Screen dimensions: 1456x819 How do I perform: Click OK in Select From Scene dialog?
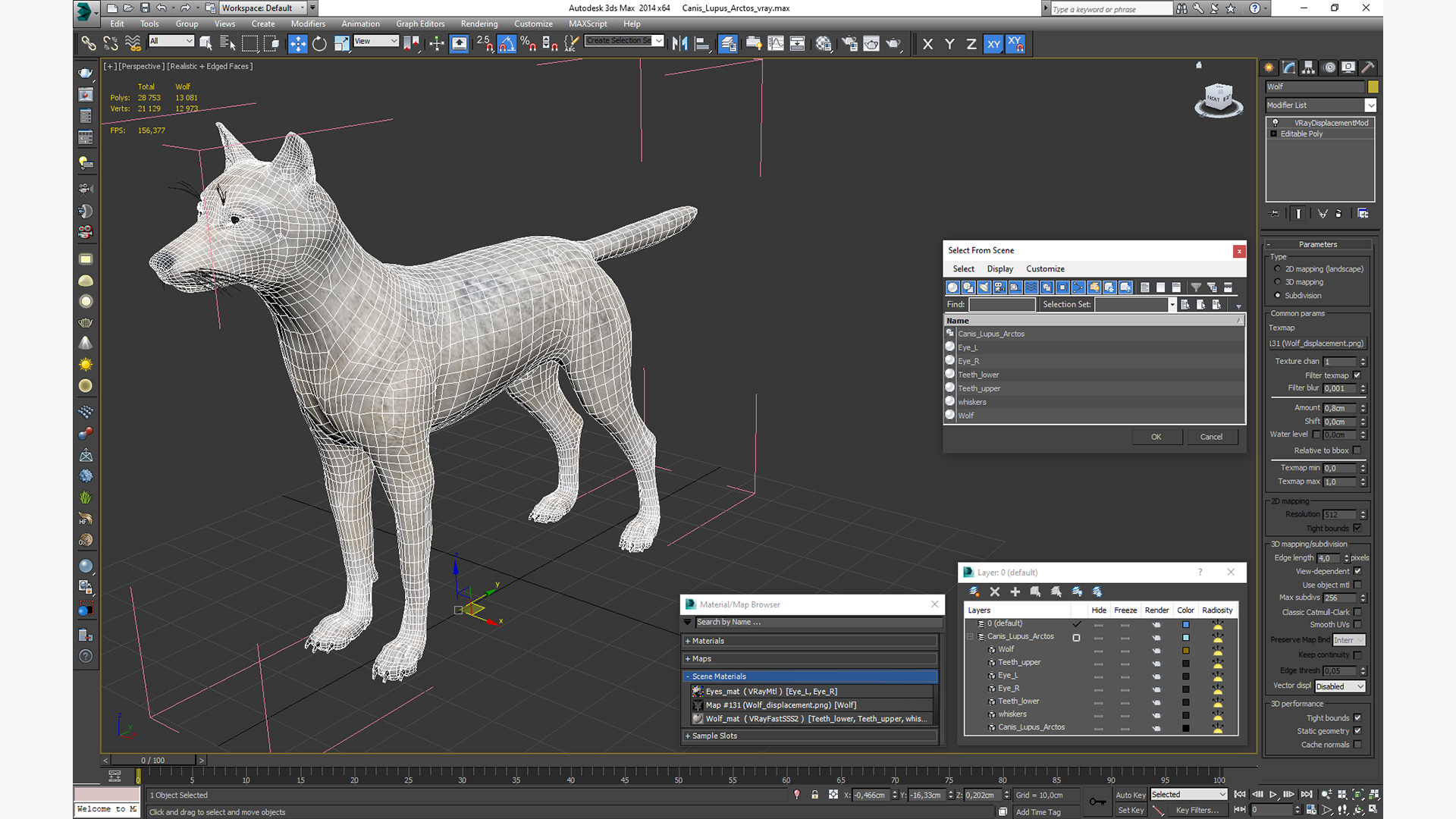click(1156, 437)
